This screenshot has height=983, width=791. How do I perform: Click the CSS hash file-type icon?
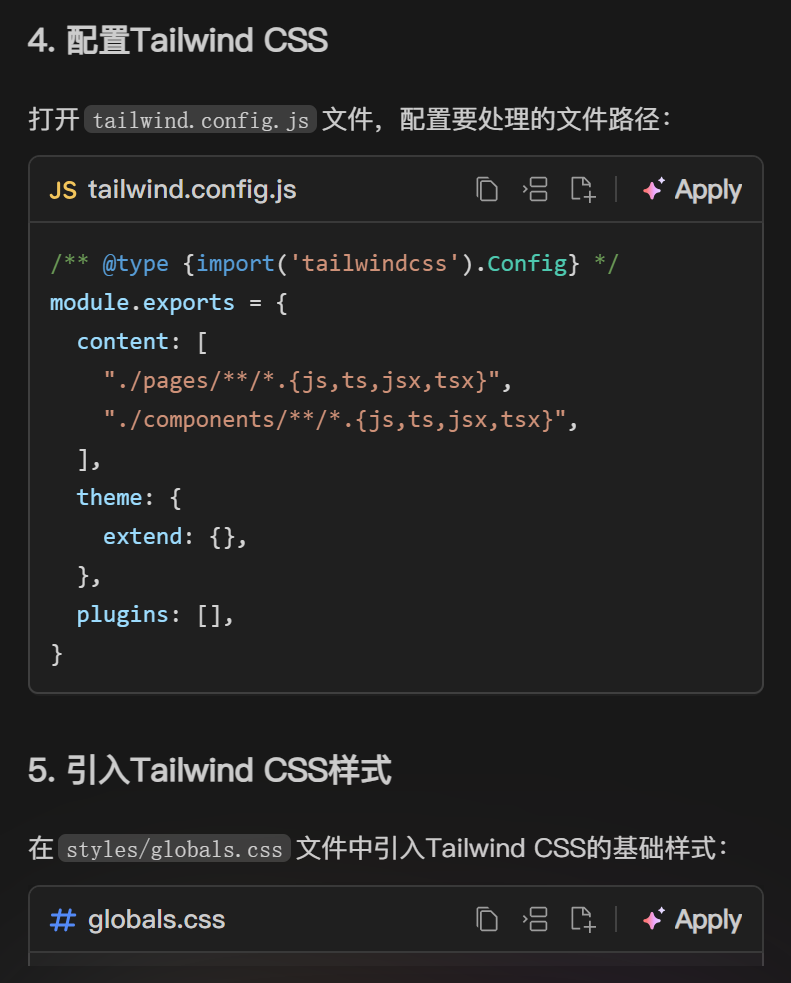click(63, 920)
